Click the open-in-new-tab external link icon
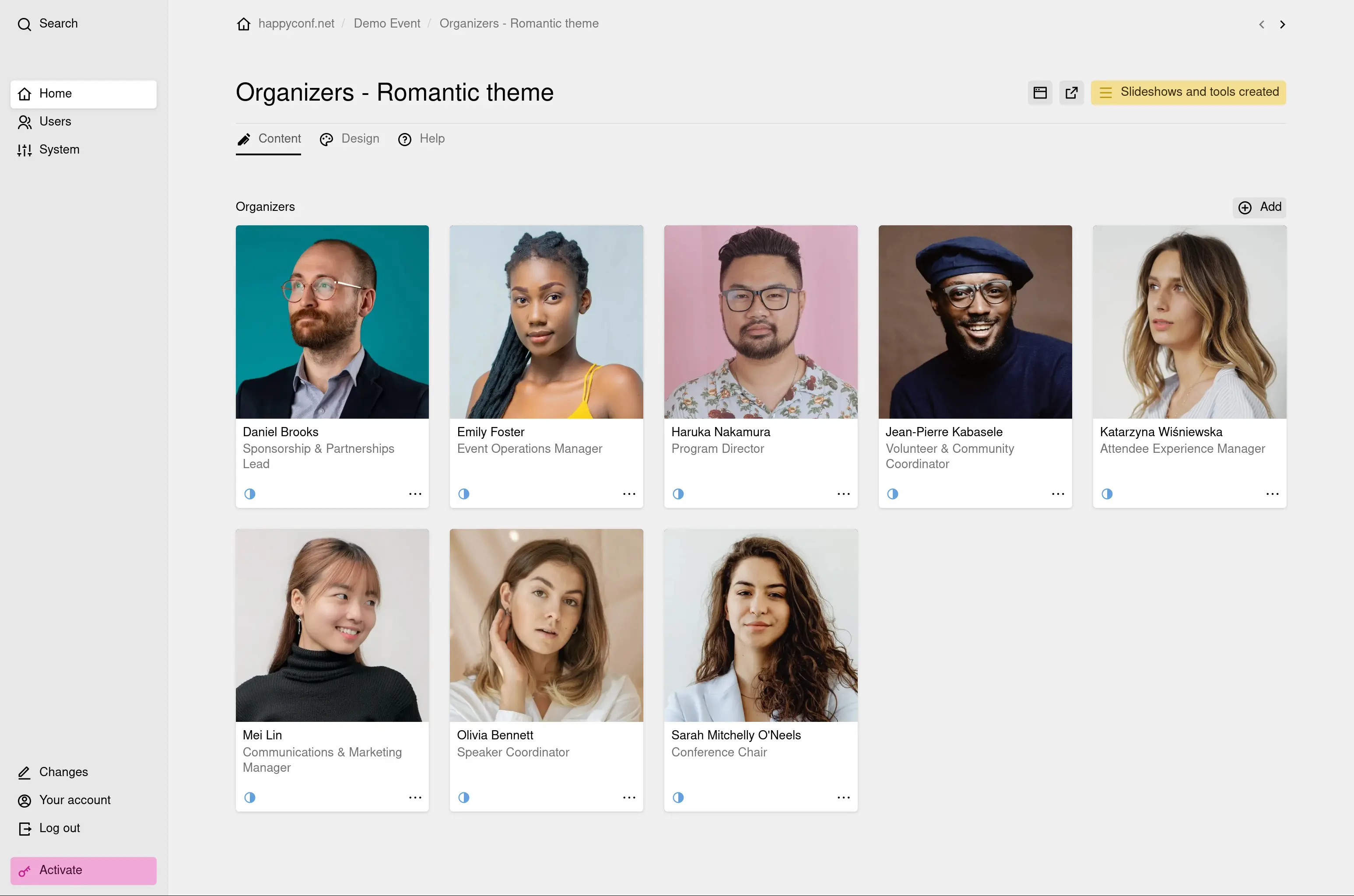Image resolution: width=1354 pixels, height=896 pixels. (1071, 93)
